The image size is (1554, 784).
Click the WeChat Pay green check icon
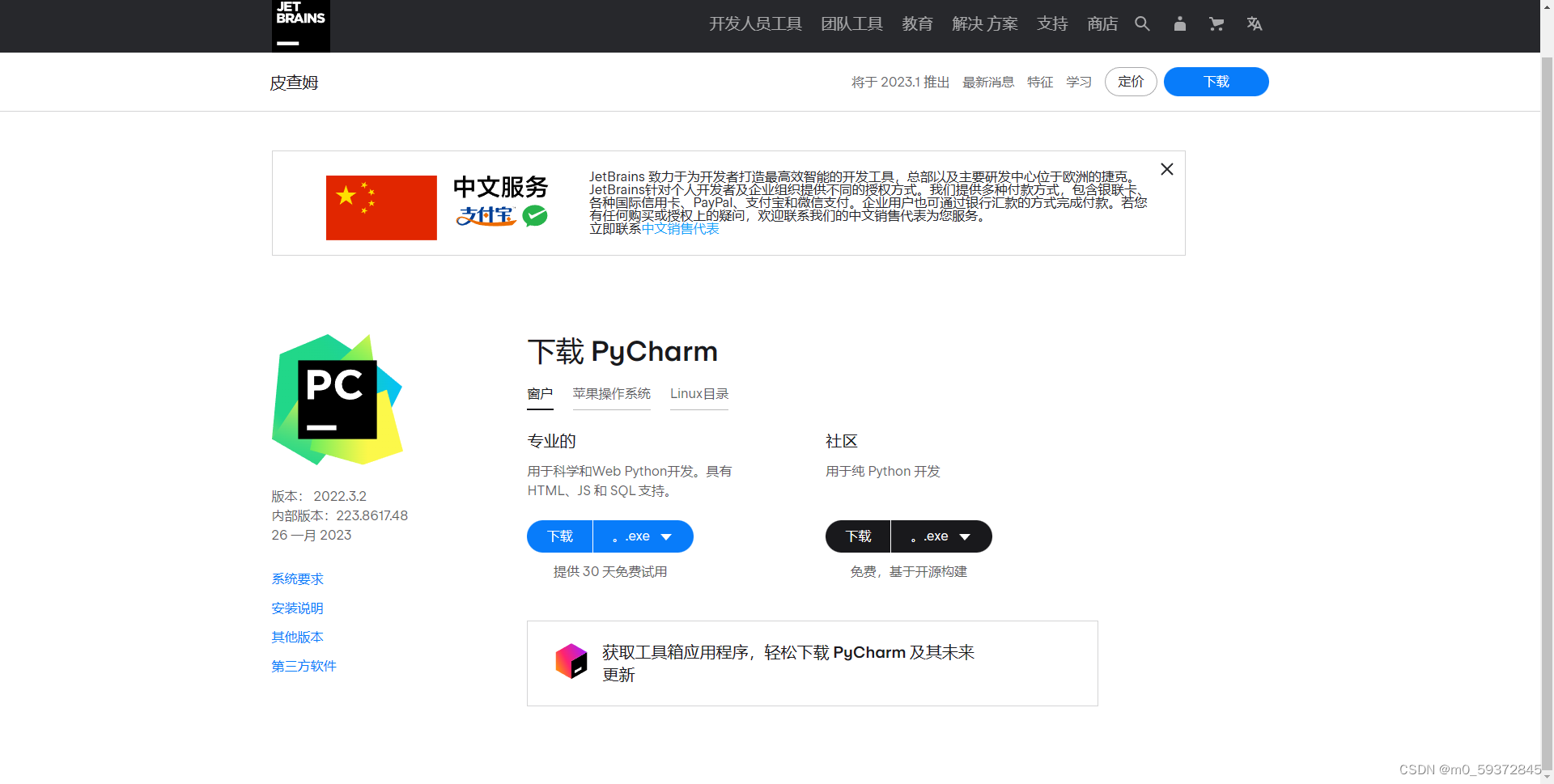tap(535, 216)
